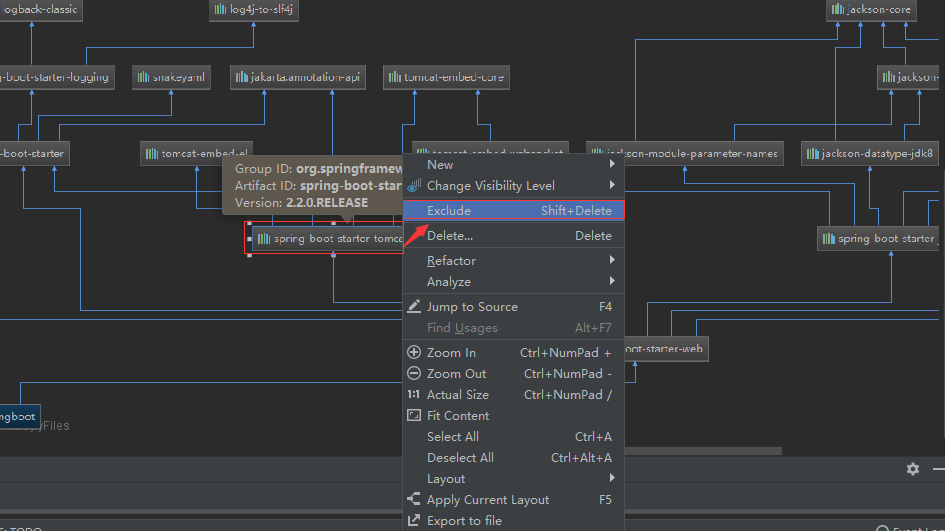Viewport: 945px width, 531px height.
Task: Click the jakarta.annotation-api library icon
Action: pos(242,77)
